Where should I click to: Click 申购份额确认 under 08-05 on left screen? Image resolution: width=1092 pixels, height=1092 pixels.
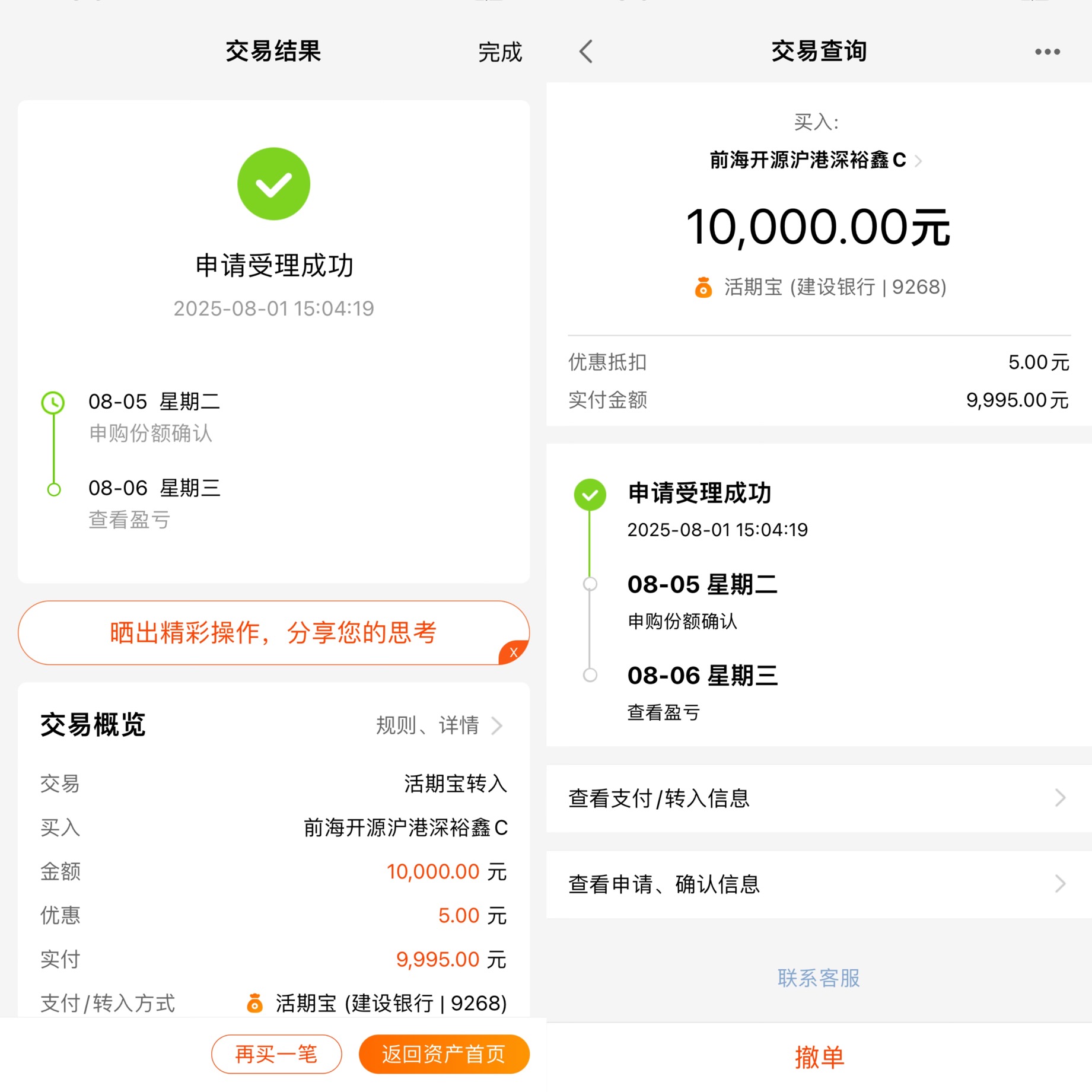tap(151, 434)
